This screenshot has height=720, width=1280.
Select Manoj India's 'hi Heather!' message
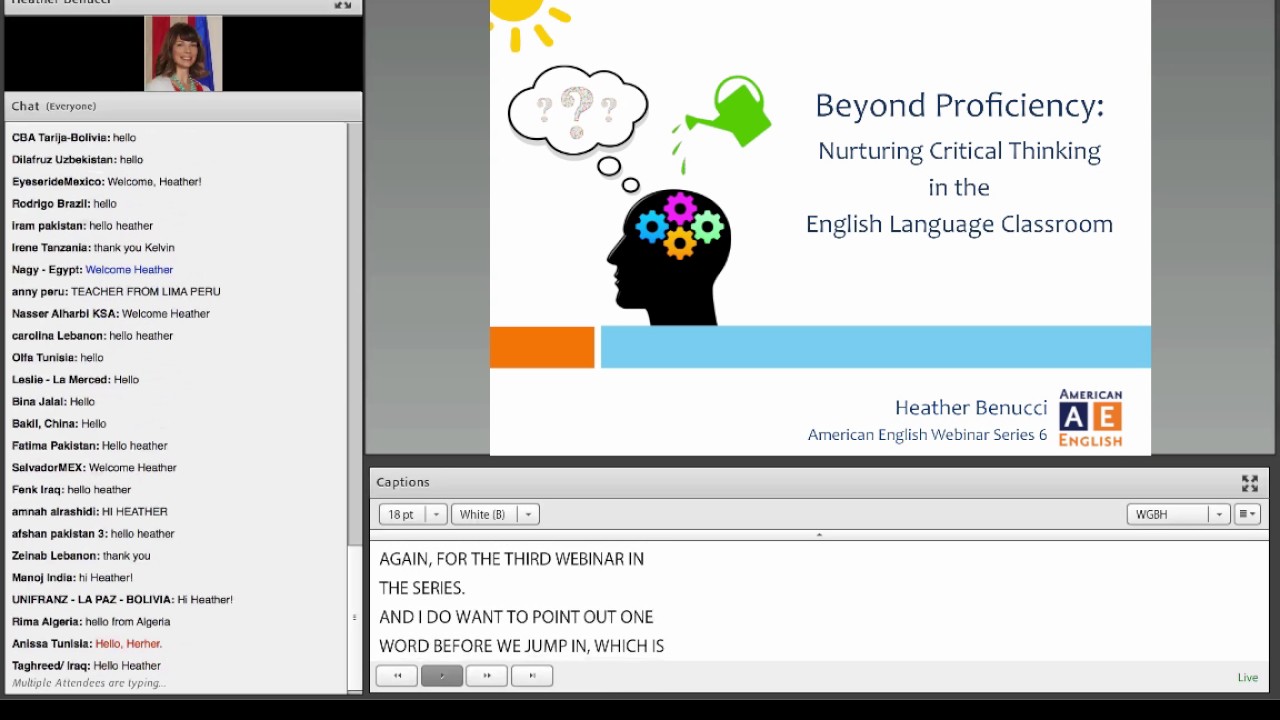click(72, 578)
